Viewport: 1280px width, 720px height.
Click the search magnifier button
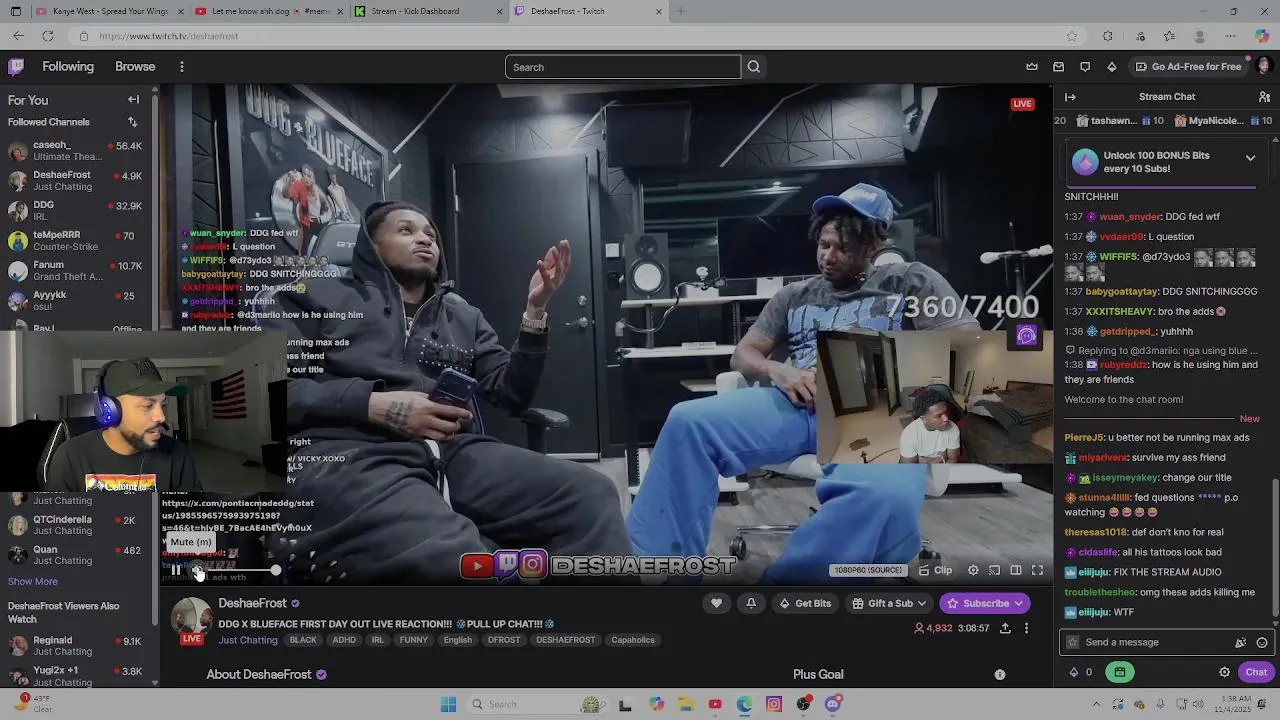[x=754, y=67]
